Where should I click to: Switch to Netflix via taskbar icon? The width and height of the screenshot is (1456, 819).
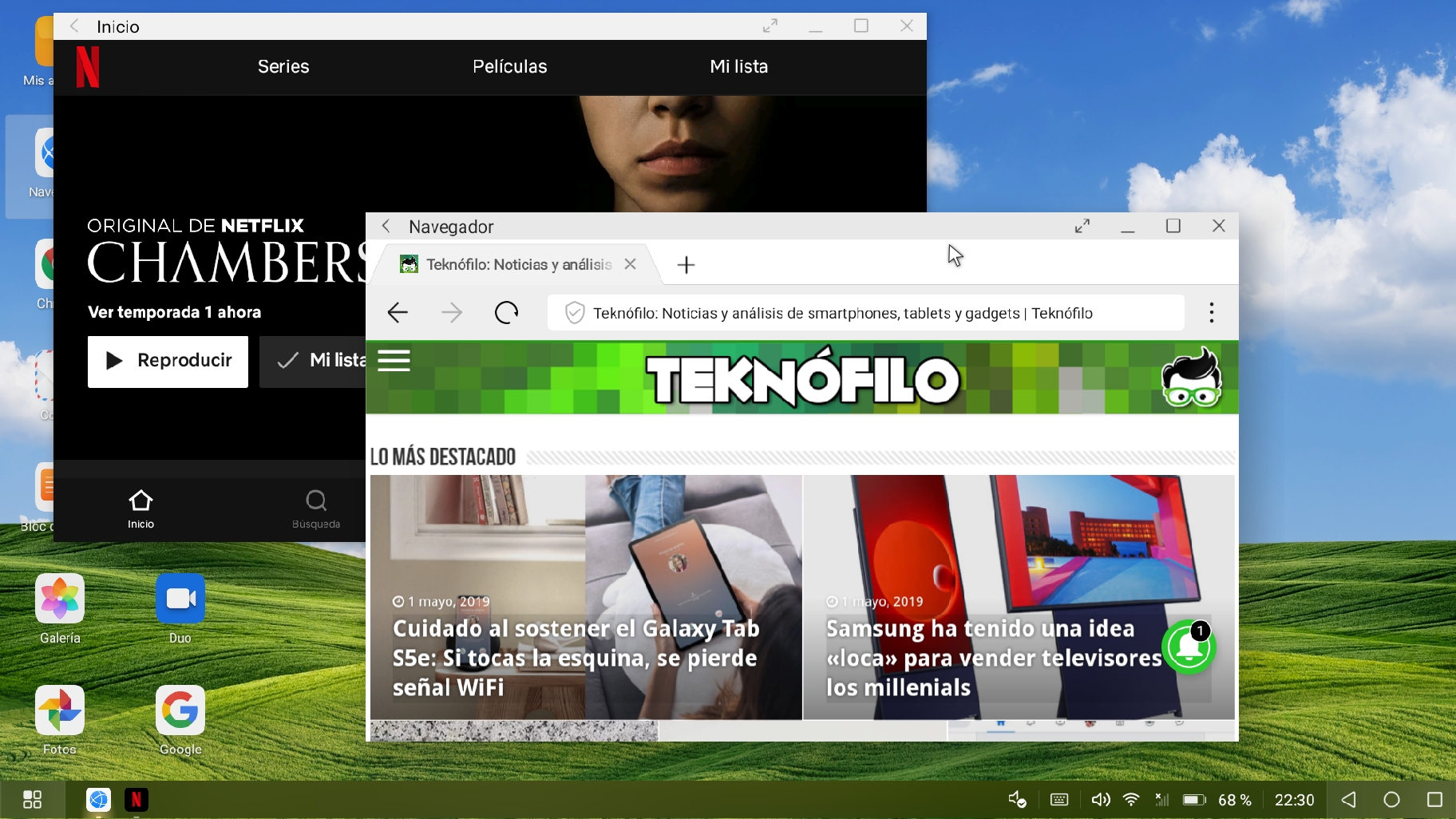pyautogui.click(x=136, y=800)
